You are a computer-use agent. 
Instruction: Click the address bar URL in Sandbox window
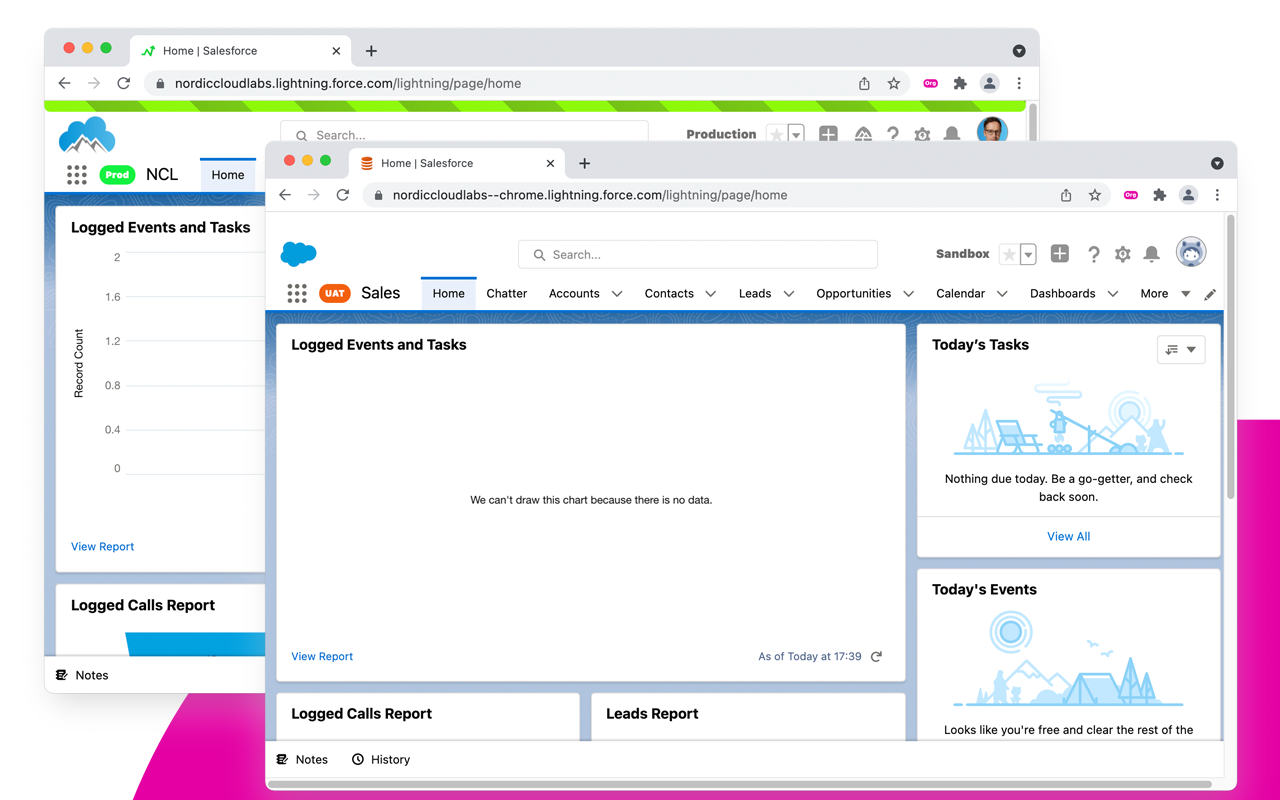pyautogui.click(x=590, y=195)
